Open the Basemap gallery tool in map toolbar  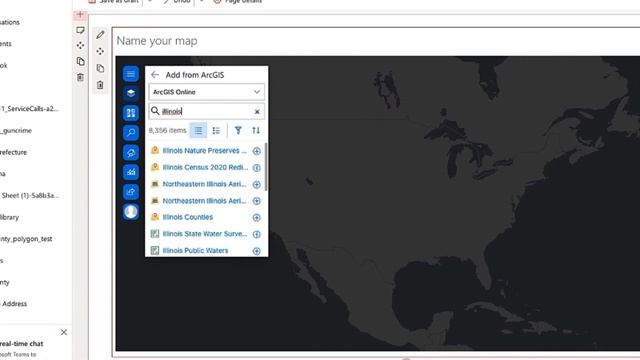click(131, 113)
